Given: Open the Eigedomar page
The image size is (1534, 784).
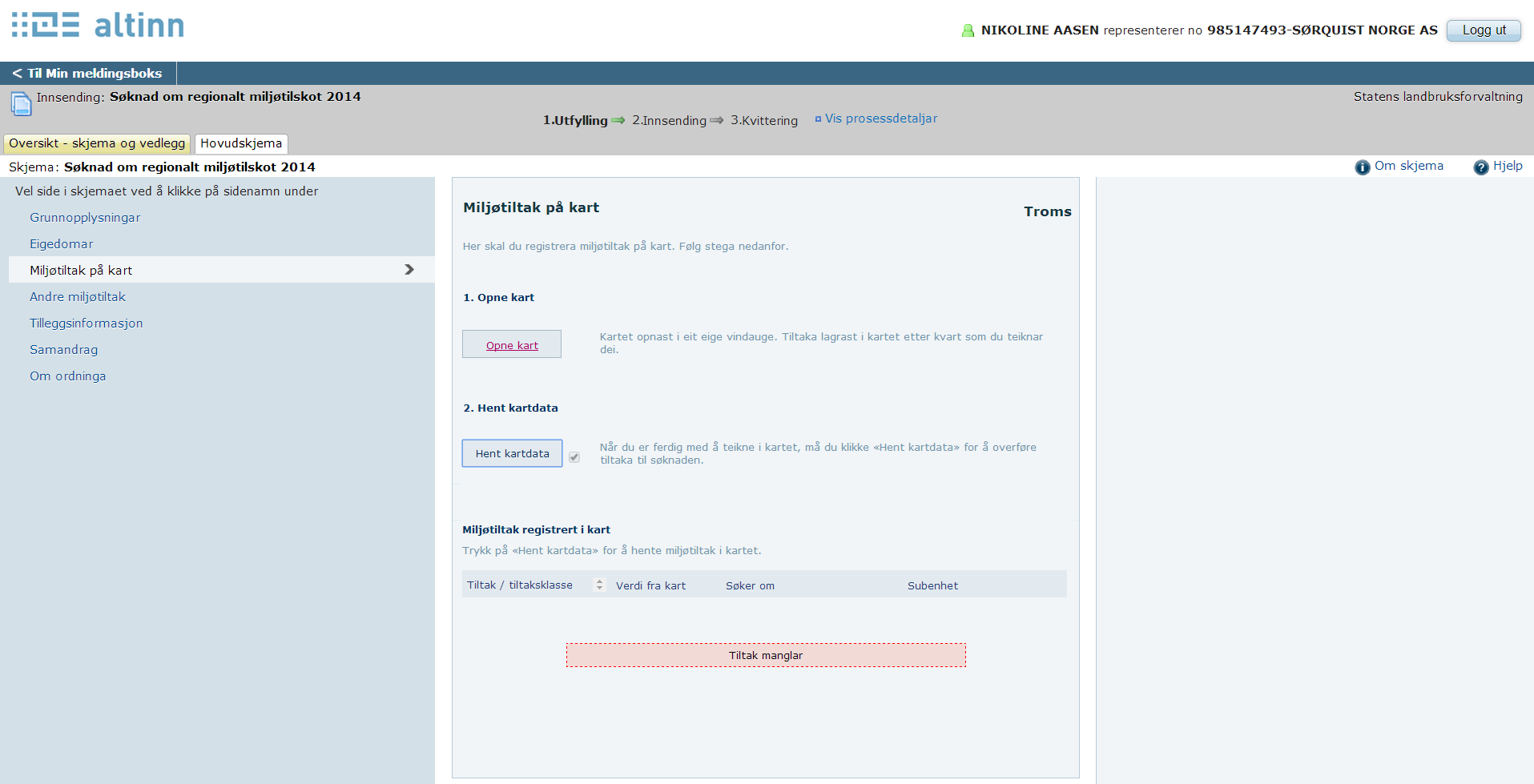Looking at the screenshot, I should (x=62, y=243).
